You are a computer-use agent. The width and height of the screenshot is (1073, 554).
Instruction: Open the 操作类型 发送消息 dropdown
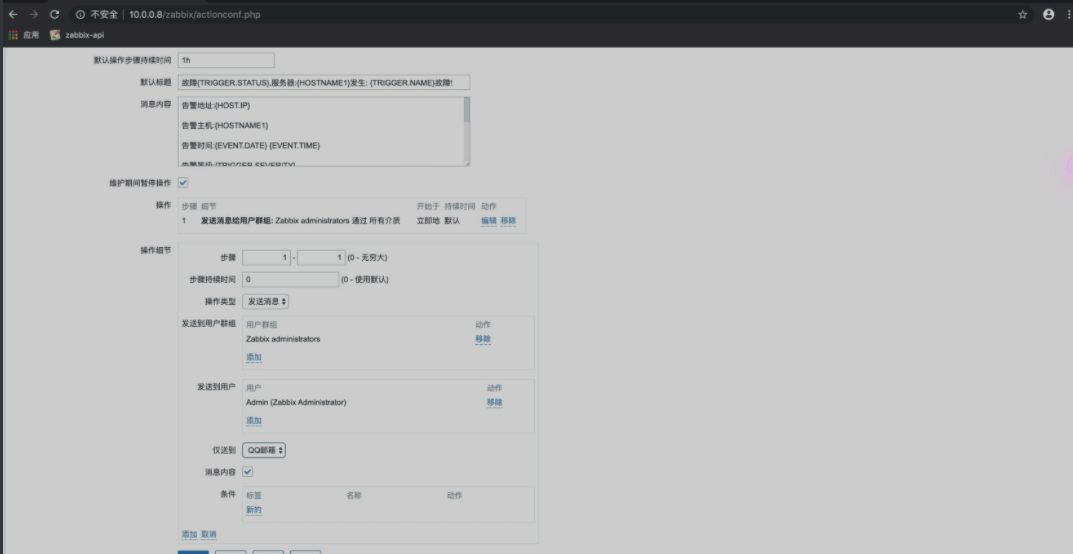(x=265, y=301)
